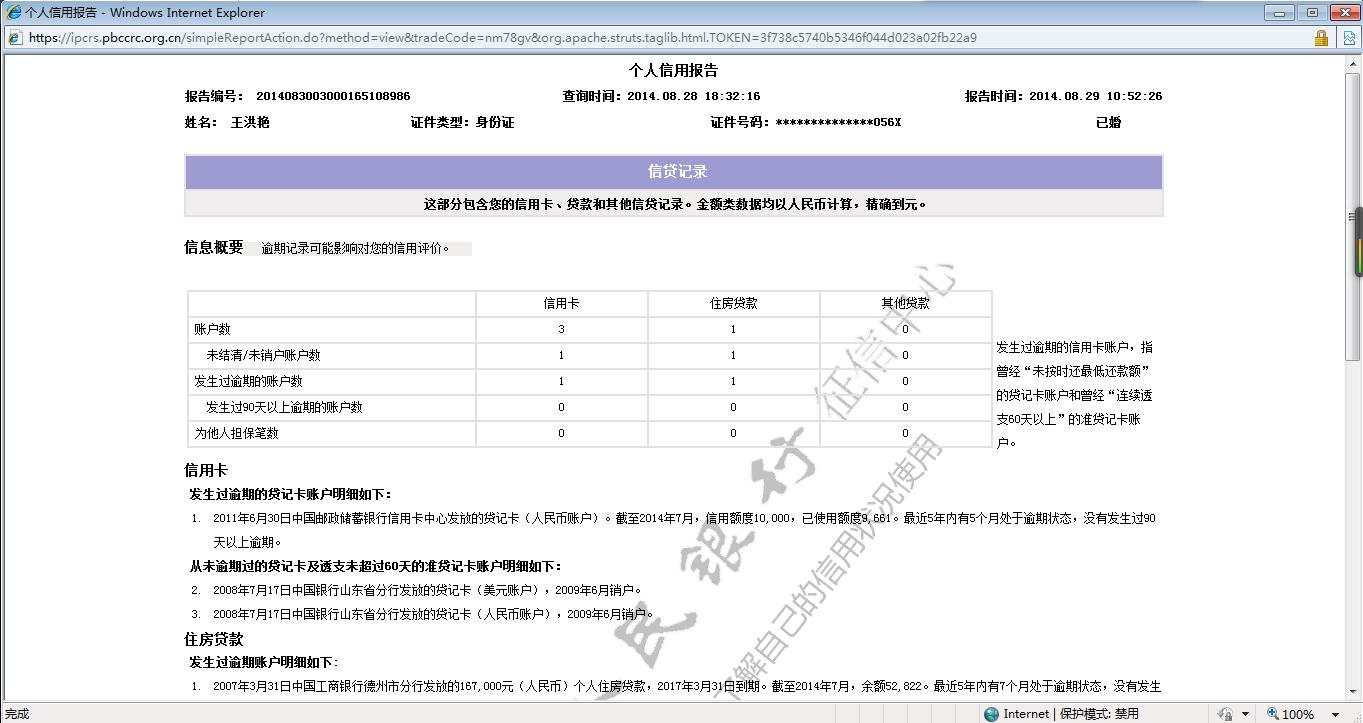Click the 为他人担保笔数 row label

236,434
